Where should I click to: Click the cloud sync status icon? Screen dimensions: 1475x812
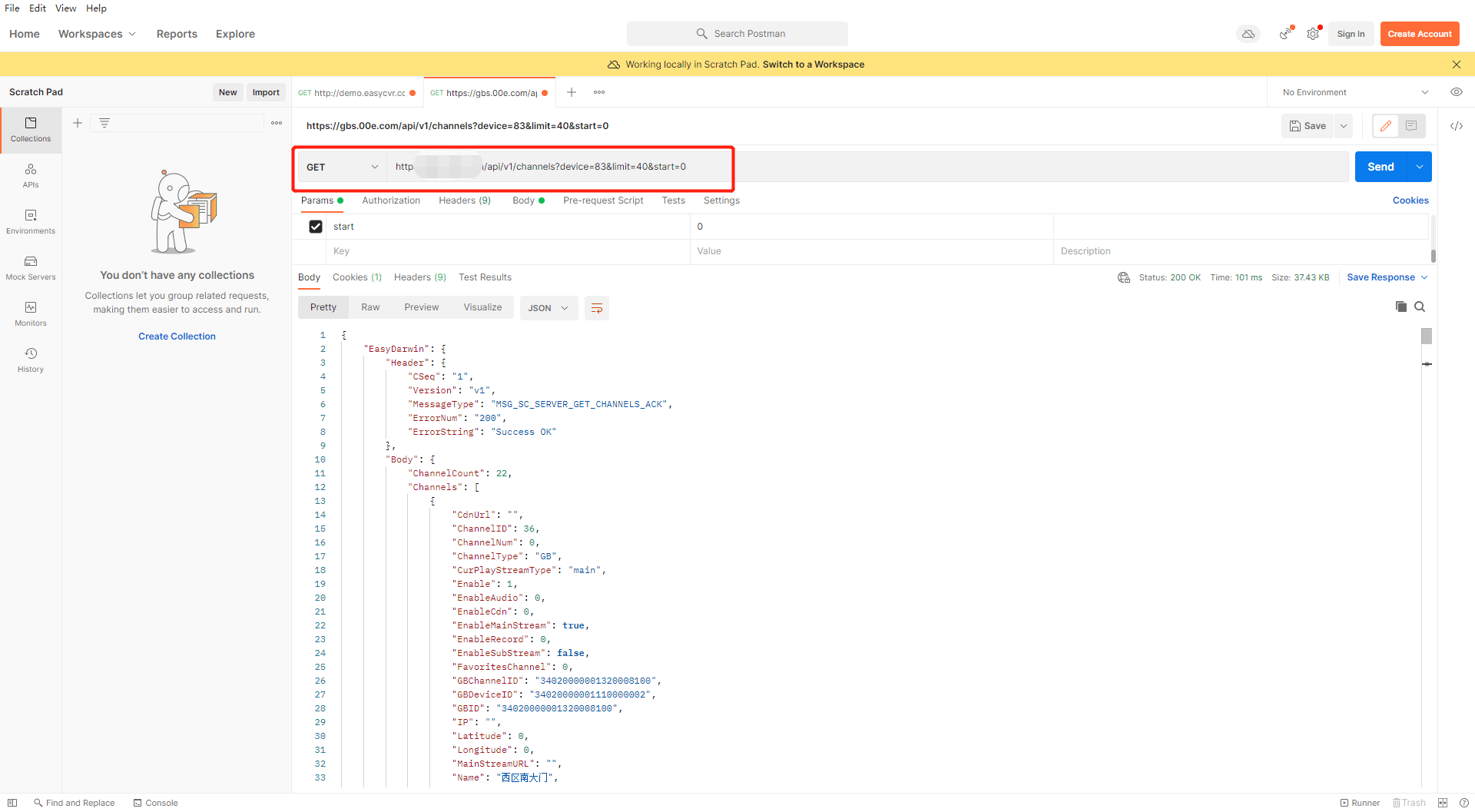[1248, 34]
